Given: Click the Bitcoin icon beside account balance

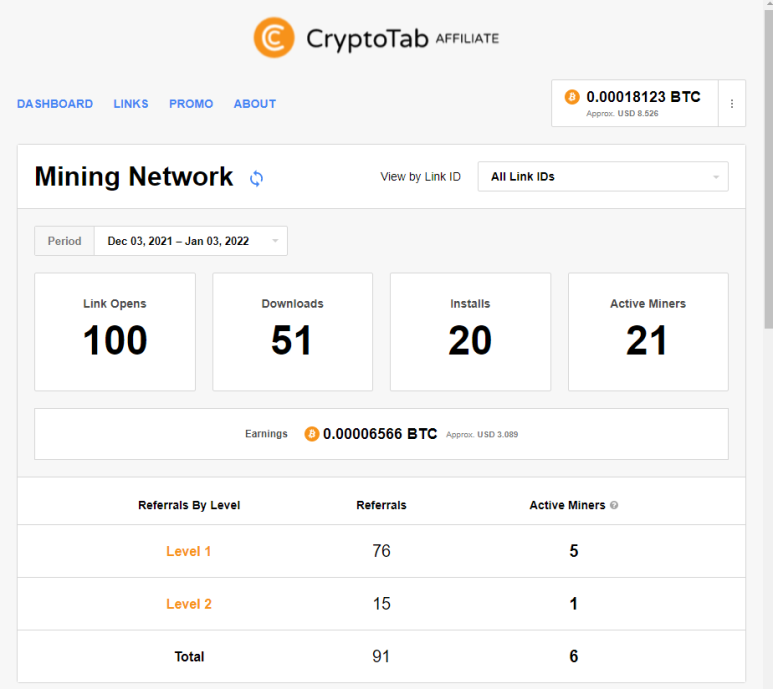Looking at the screenshot, I should click(x=572, y=97).
